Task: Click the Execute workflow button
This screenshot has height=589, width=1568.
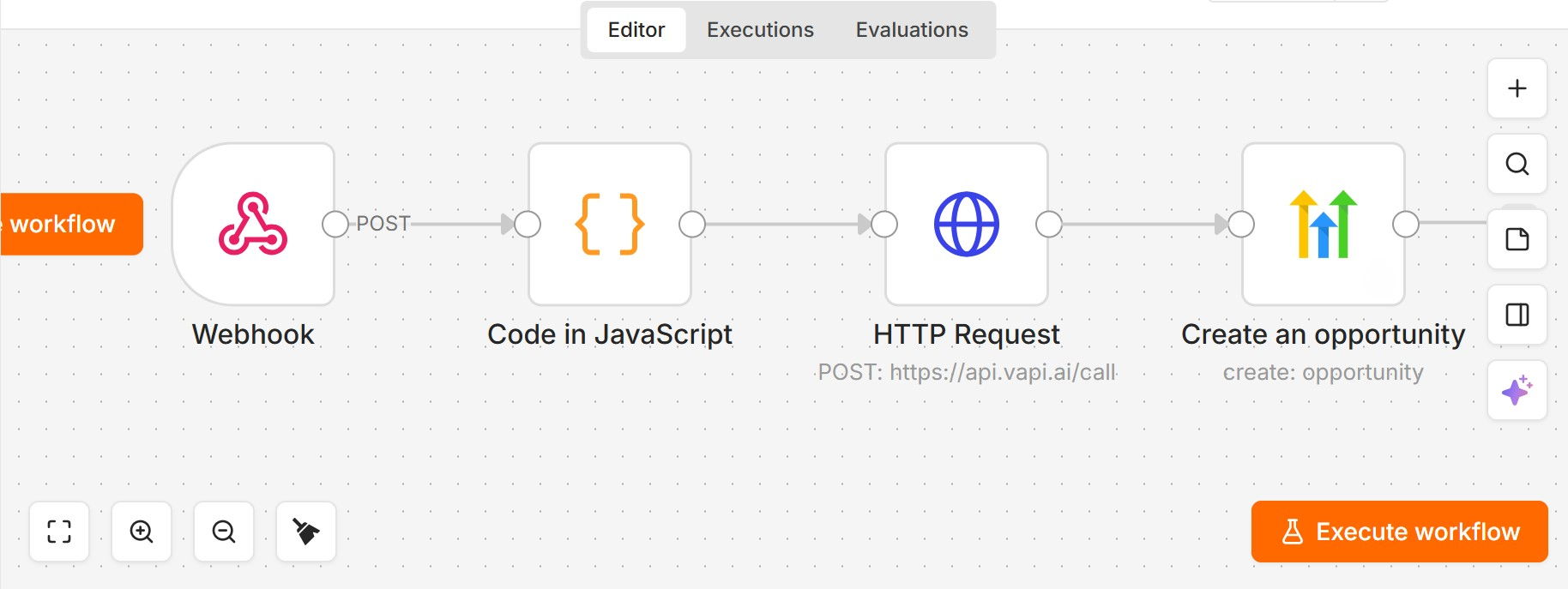Action: coord(1400,532)
